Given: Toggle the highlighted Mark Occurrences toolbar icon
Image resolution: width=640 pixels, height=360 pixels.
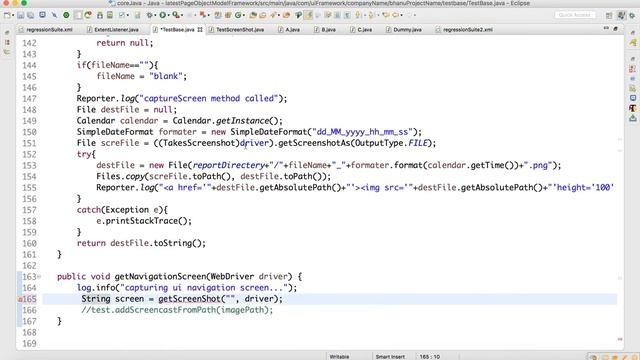Looking at the screenshot, I should pos(308,15).
